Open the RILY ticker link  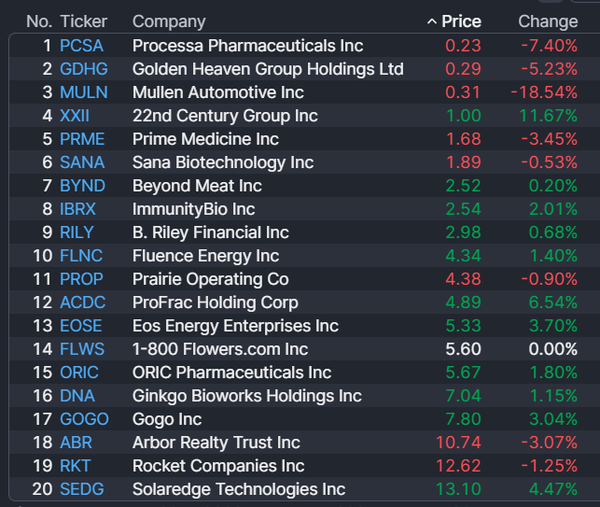[77, 232]
